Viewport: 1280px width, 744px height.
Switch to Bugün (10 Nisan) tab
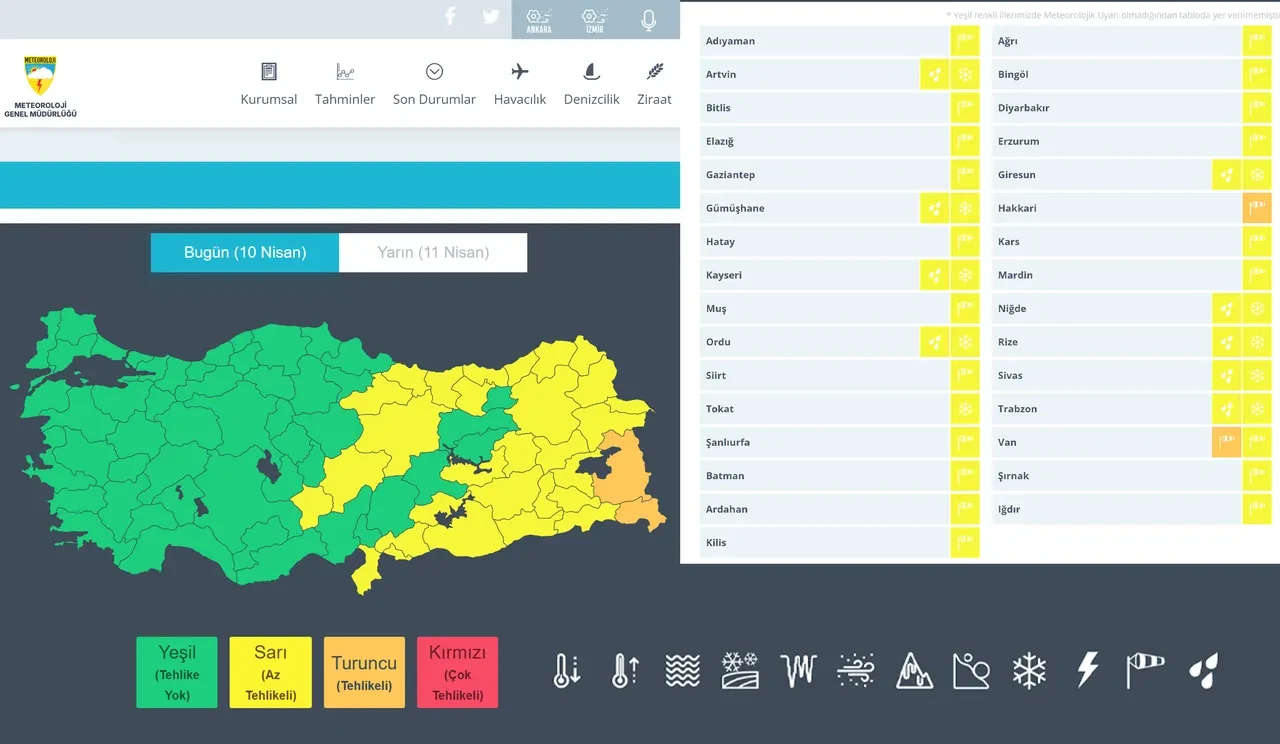point(245,253)
